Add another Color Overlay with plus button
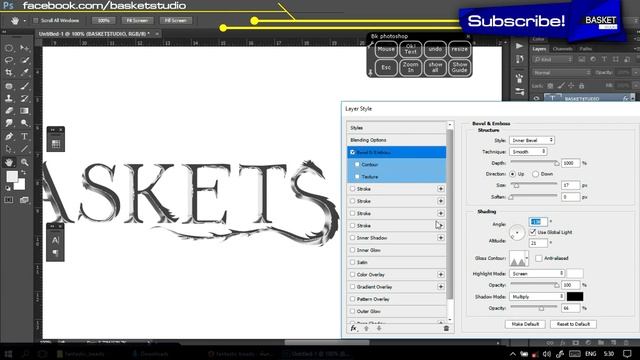 [441, 275]
